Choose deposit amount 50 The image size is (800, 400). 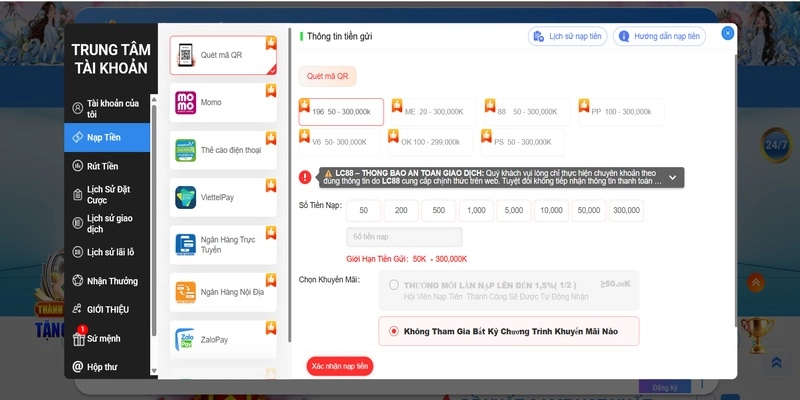coord(363,210)
